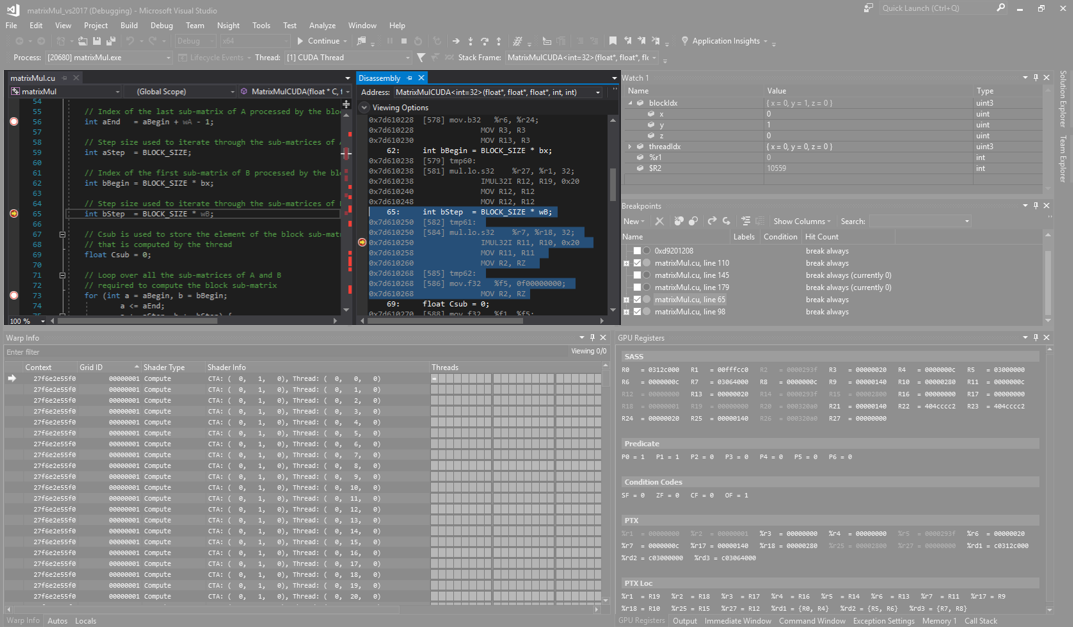Open the New breakpoint dropdown
1073x627 pixels.
[634, 221]
